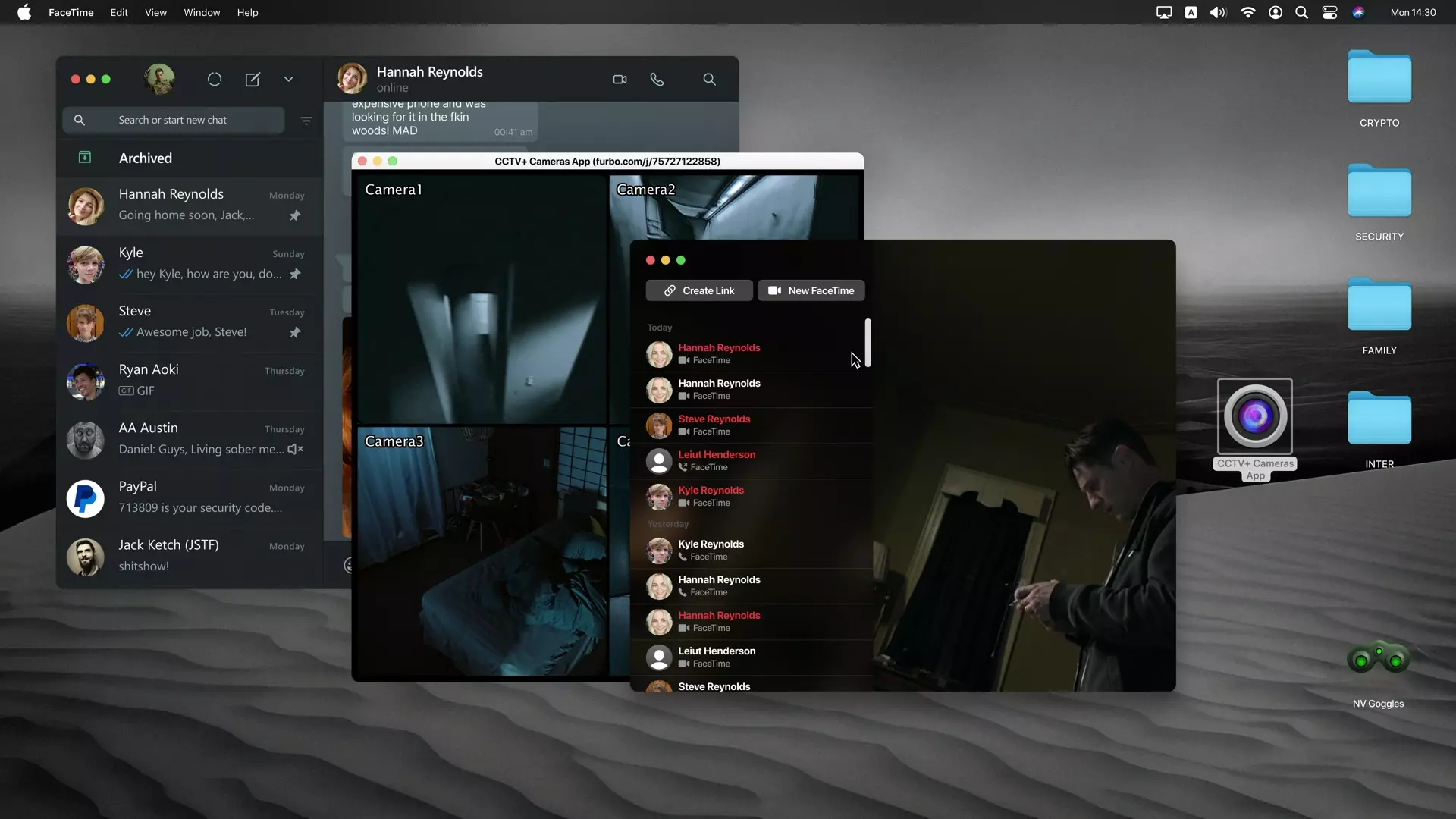Open the Help menu
This screenshot has height=819, width=1456.
pyautogui.click(x=247, y=12)
